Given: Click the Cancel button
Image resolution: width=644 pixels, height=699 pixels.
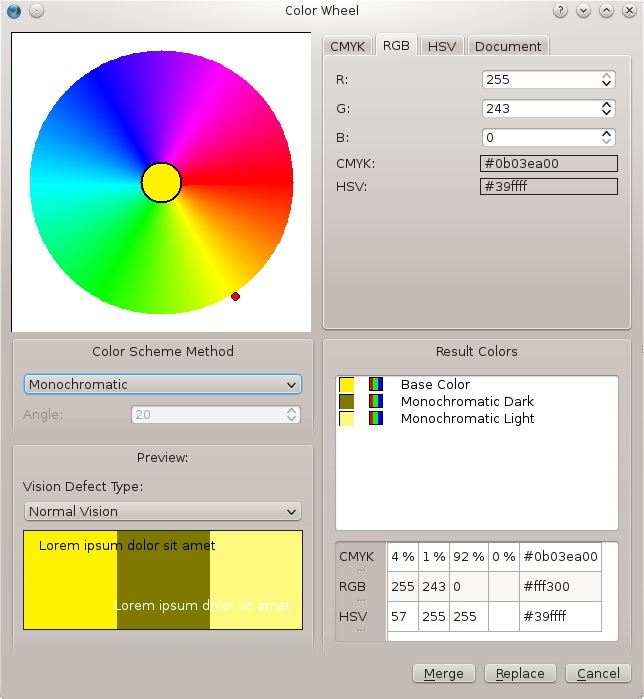Looking at the screenshot, I should click(598, 673).
